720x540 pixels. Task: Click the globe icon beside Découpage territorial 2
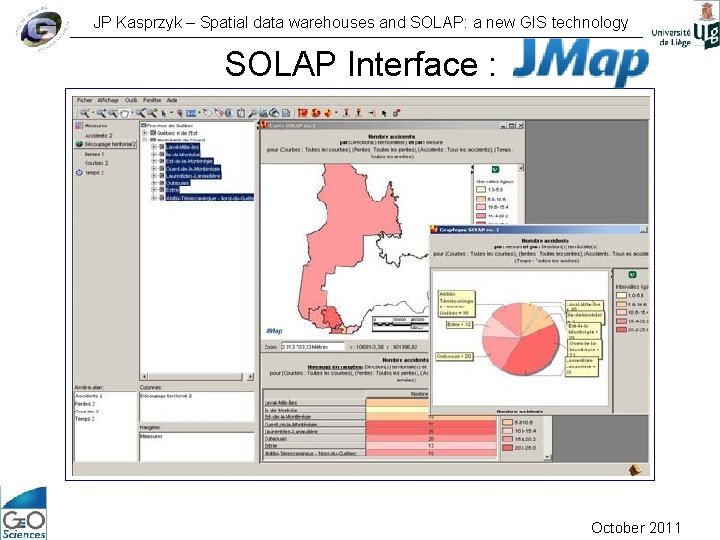[x=79, y=144]
